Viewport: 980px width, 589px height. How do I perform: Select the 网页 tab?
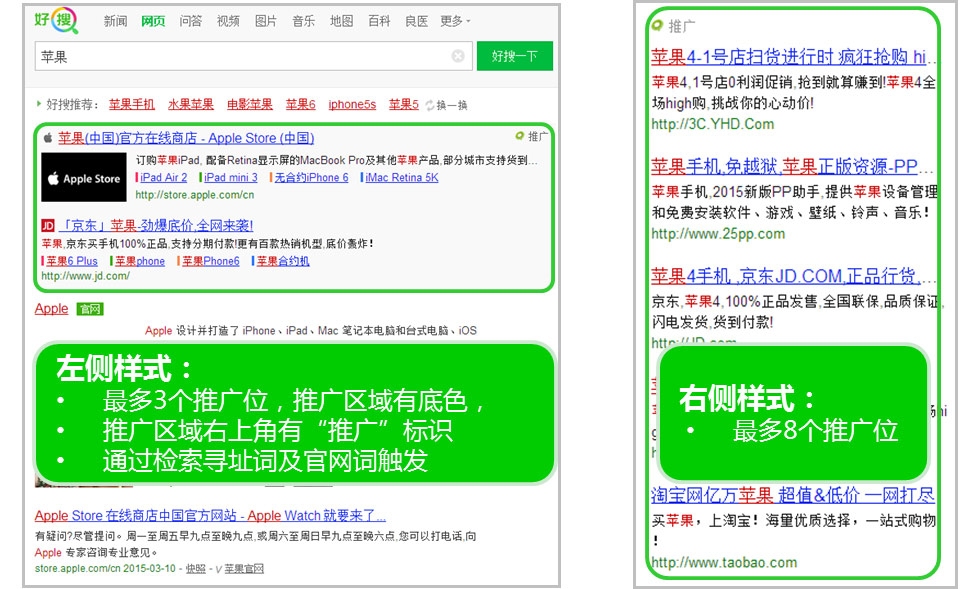point(153,21)
